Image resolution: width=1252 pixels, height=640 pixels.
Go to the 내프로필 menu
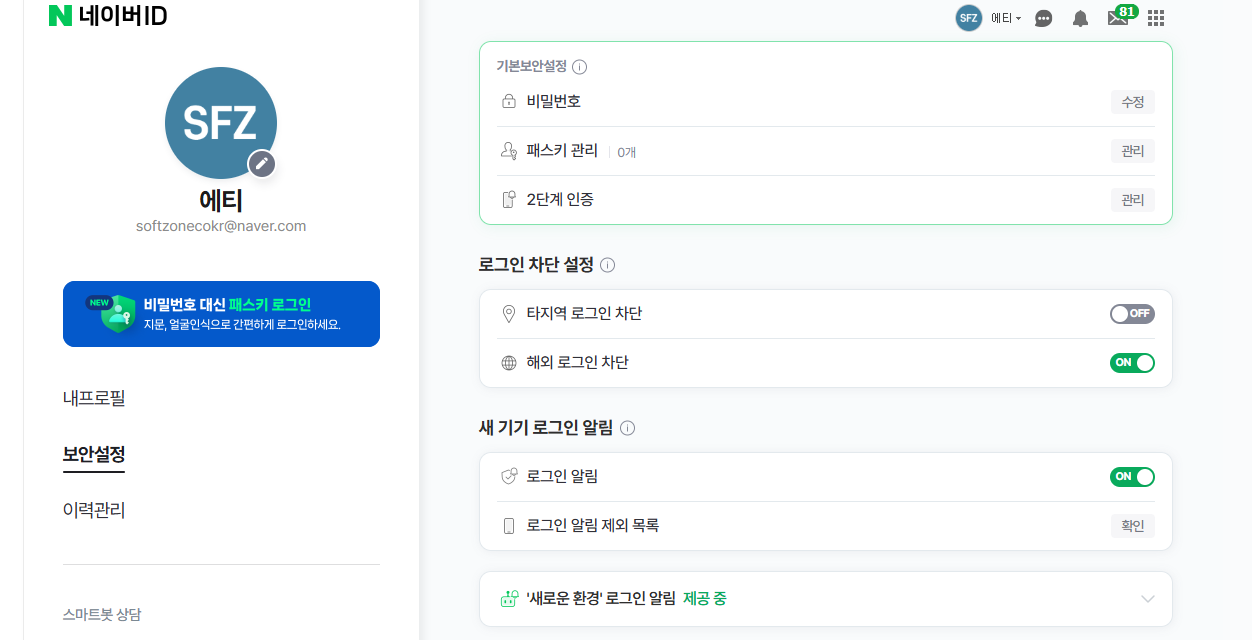pos(94,398)
